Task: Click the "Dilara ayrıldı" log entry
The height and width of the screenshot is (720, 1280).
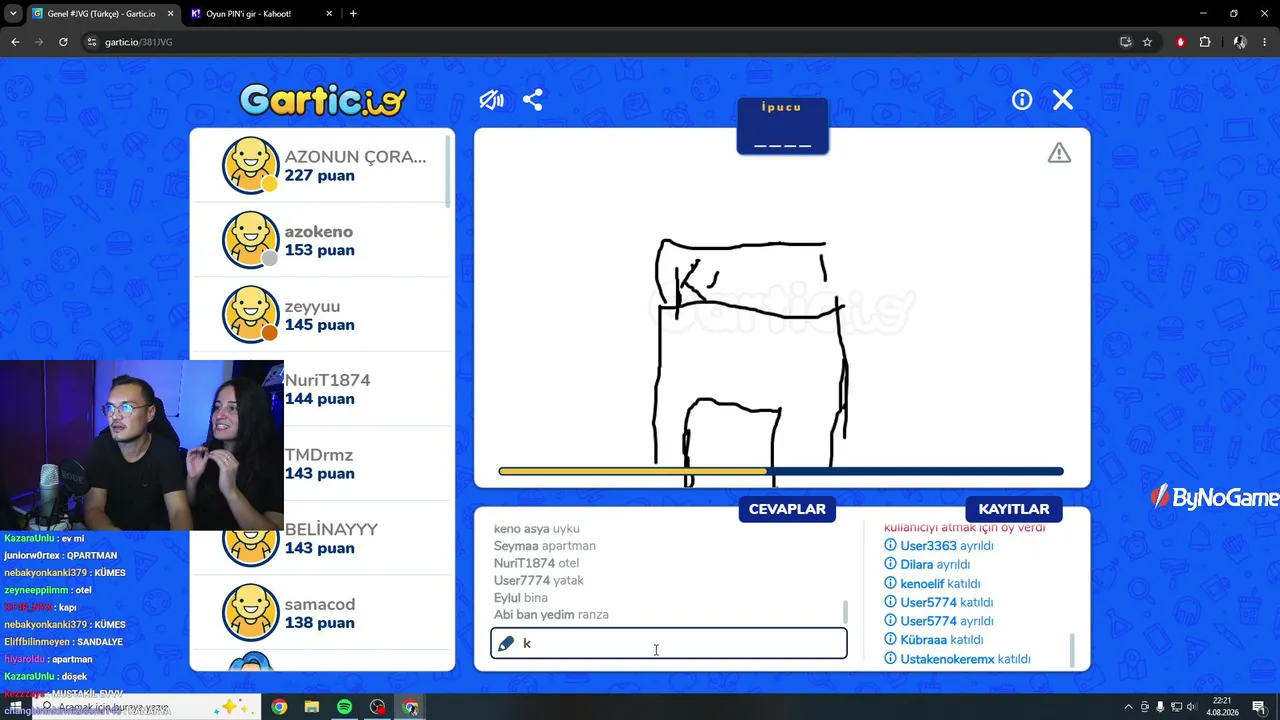Action: pos(927,565)
